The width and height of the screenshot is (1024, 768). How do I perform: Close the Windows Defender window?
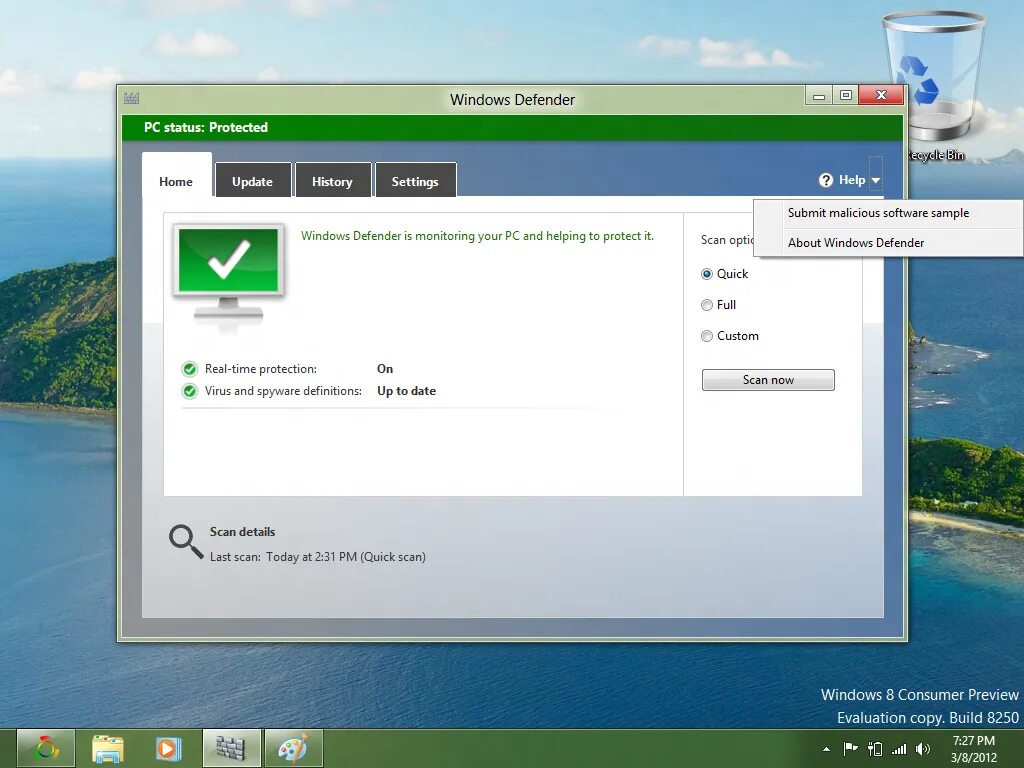[x=881, y=96]
